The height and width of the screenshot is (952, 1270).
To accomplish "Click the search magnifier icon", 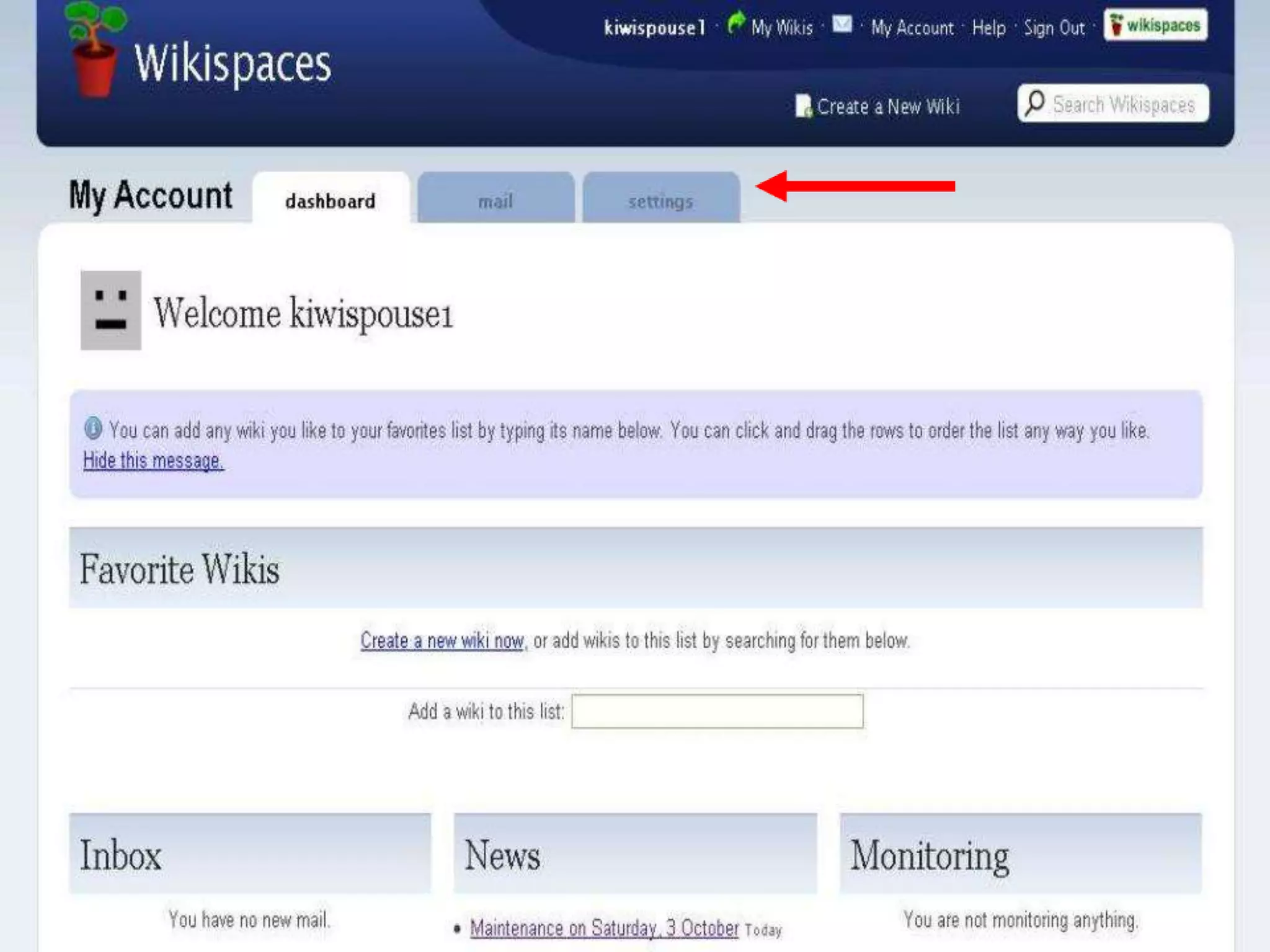I will 1034,103.
